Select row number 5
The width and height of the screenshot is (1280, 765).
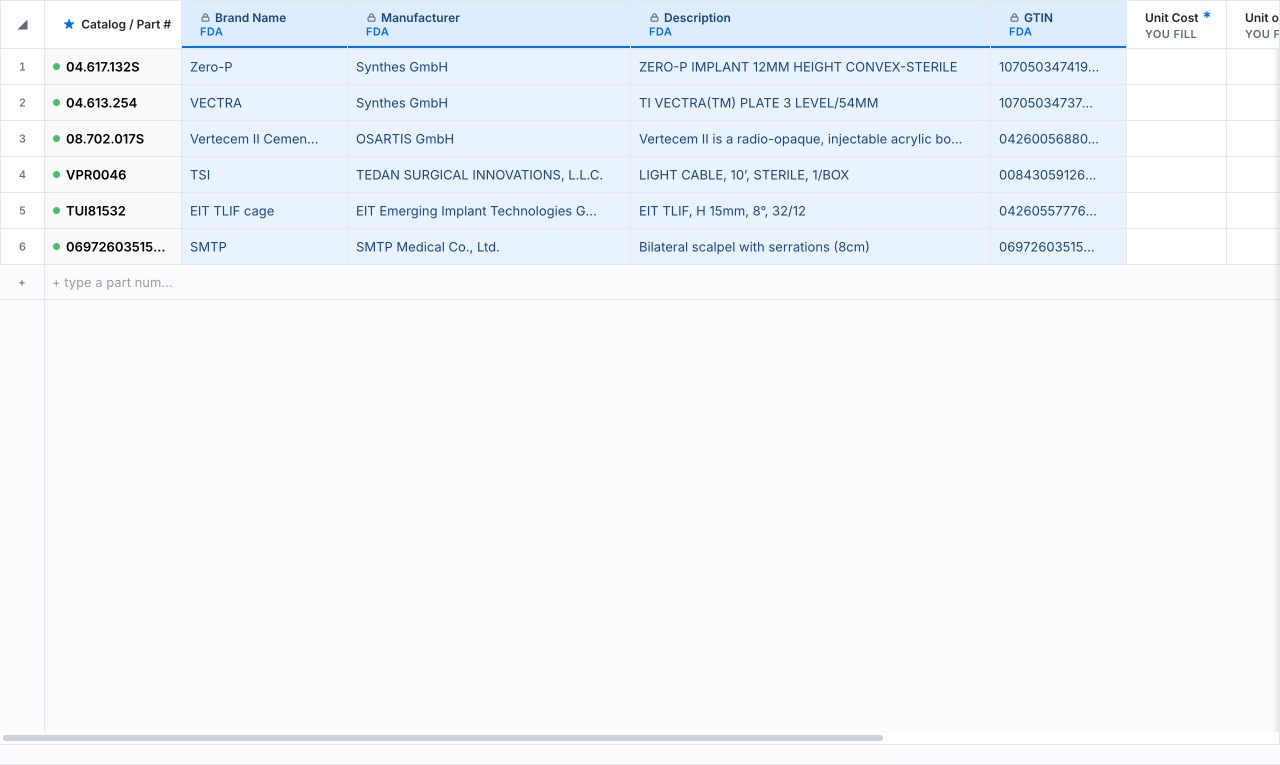pos(22,211)
